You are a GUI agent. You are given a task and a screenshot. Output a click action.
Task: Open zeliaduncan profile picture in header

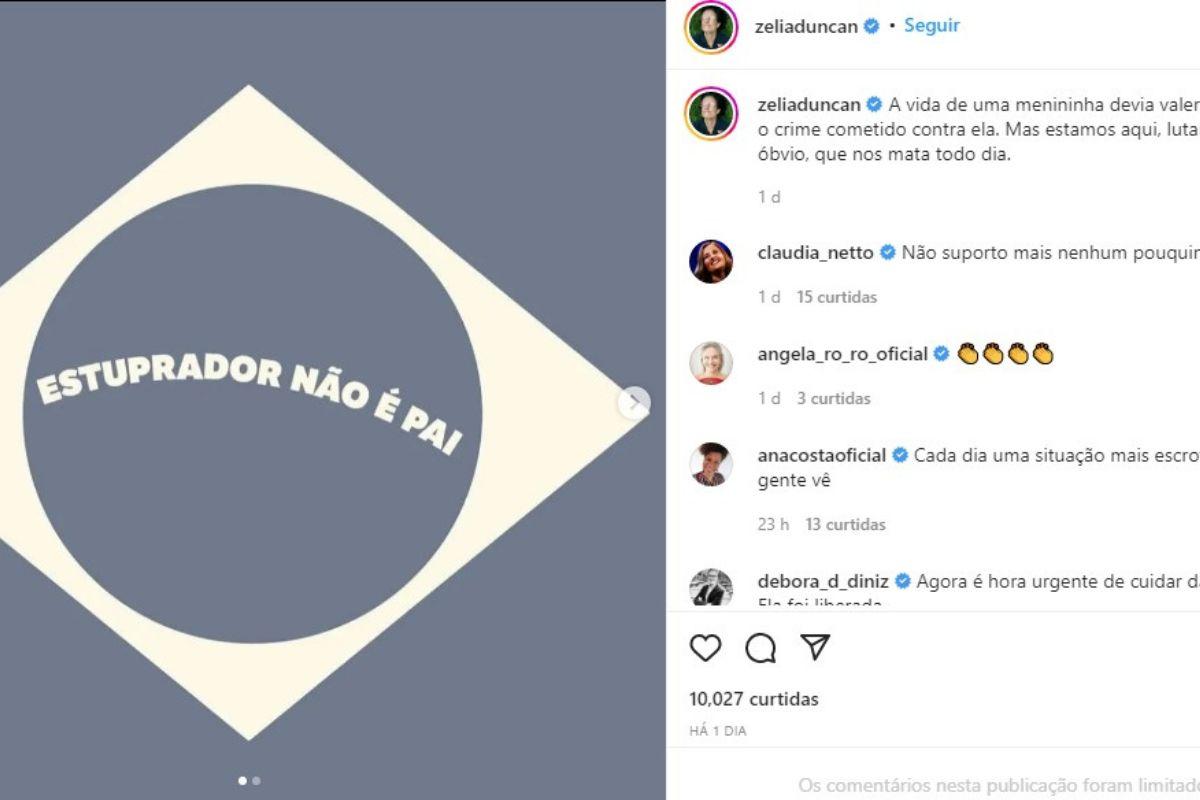711,27
